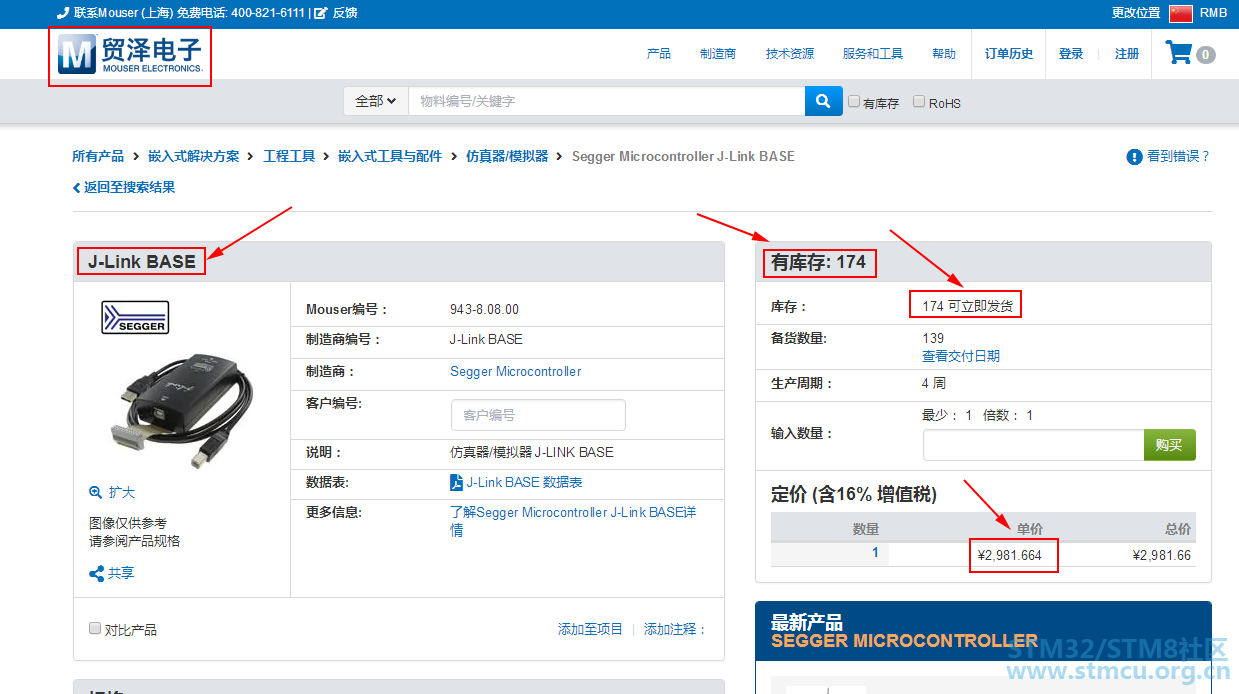1239x694 pixels.
Task: Go to 工程工具 breadcrumb
Action: (289, 156)
